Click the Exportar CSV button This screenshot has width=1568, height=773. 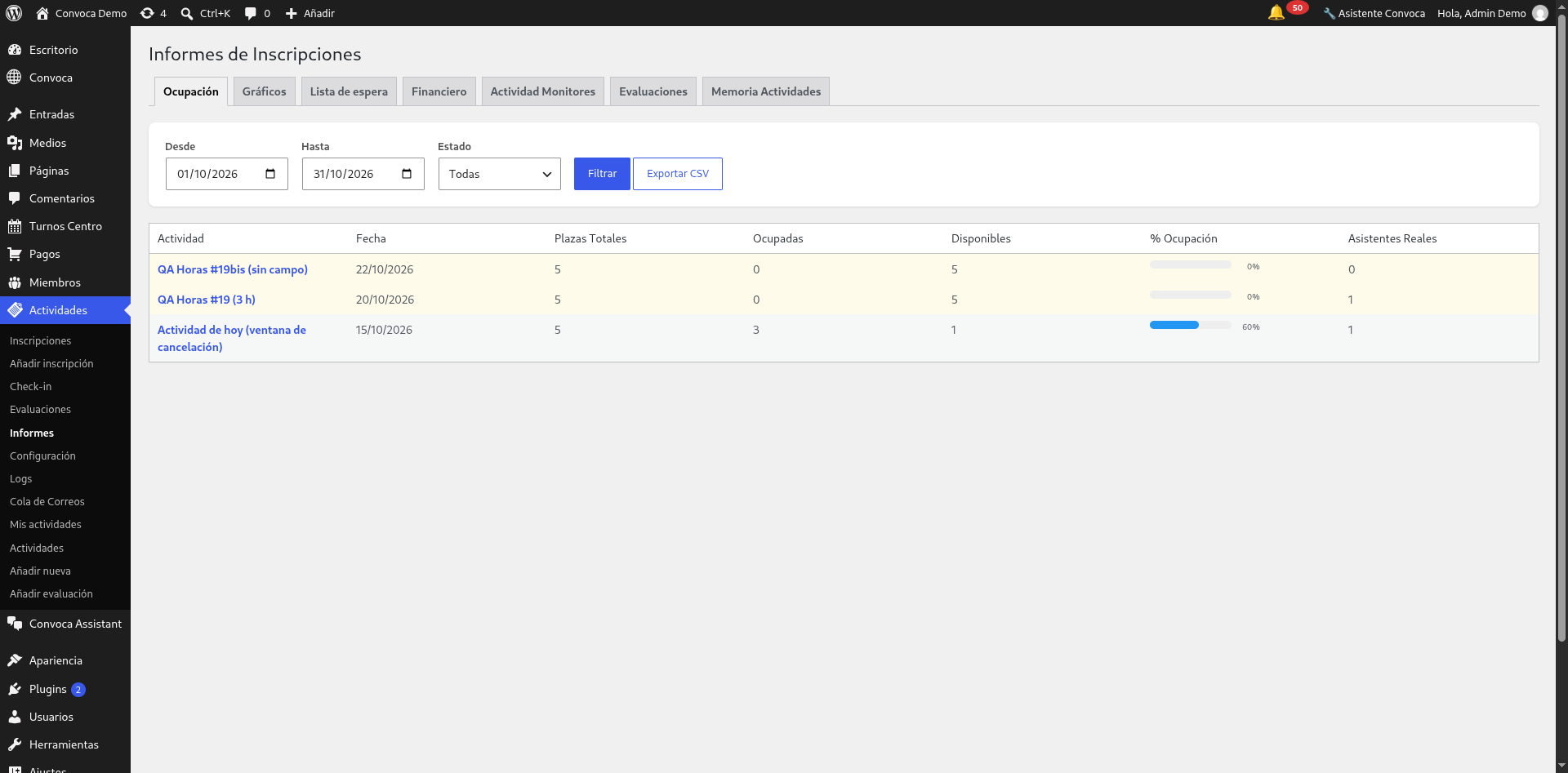click(x=678, y=174)
